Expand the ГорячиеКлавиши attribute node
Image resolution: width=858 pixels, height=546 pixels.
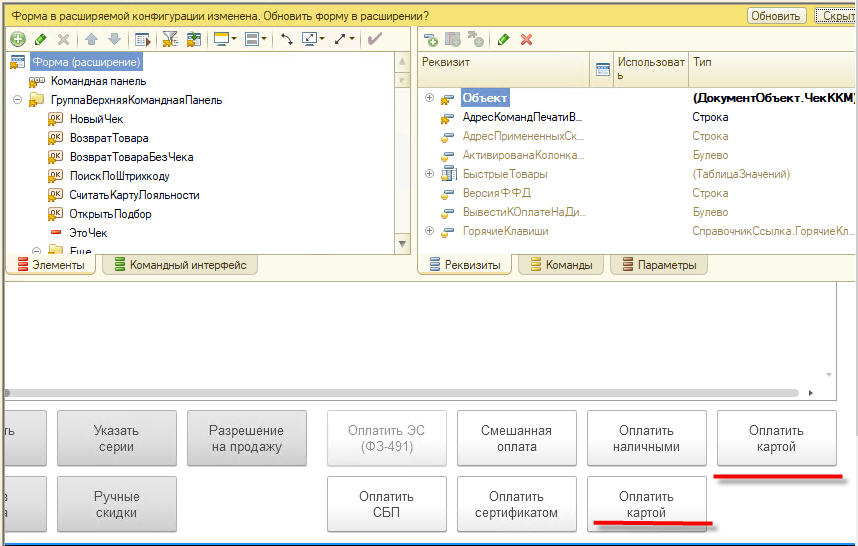pyautogui.click(x=430, y=231)
